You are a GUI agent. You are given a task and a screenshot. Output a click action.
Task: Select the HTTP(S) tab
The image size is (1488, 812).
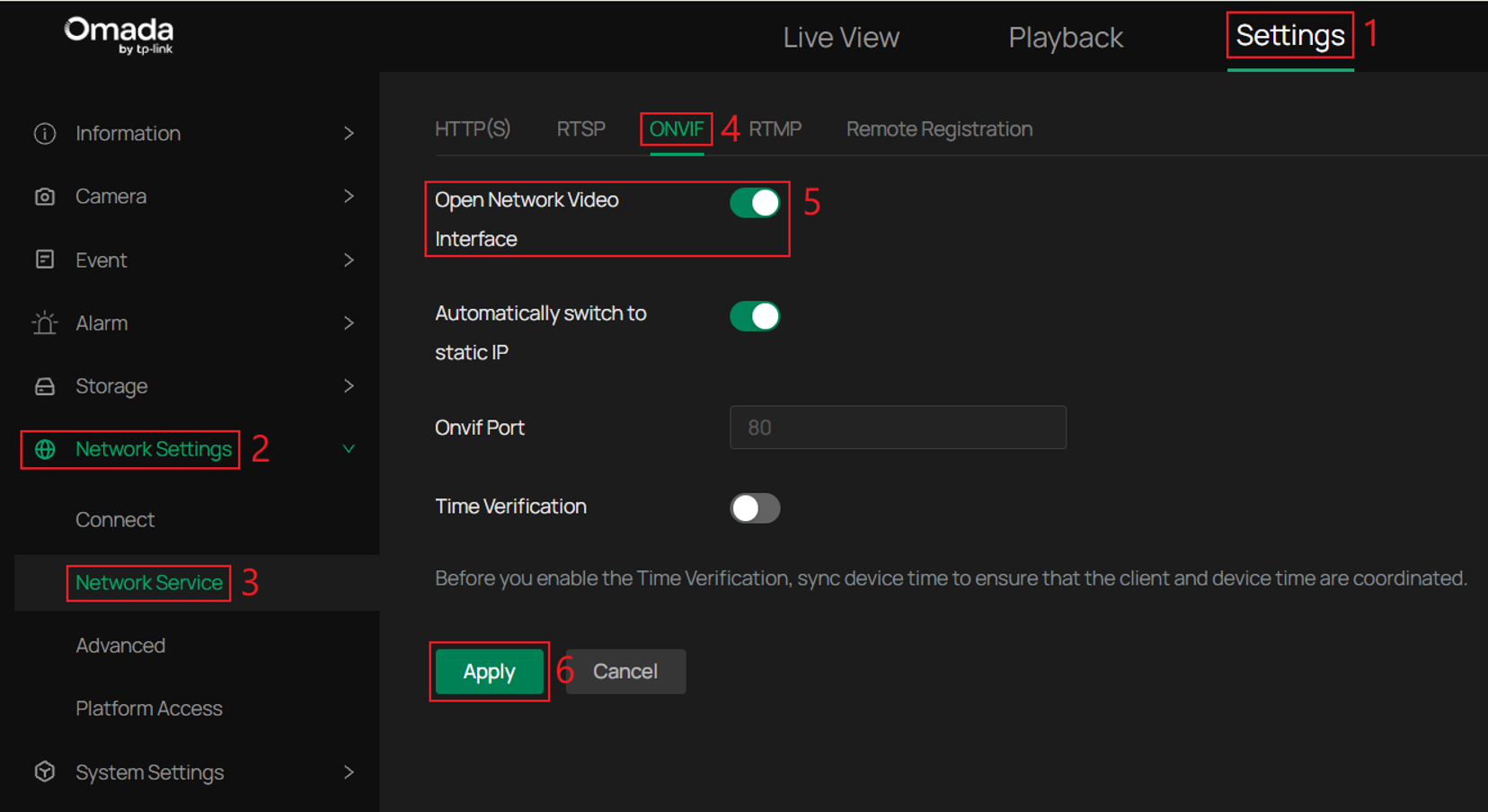pos(473,129)
